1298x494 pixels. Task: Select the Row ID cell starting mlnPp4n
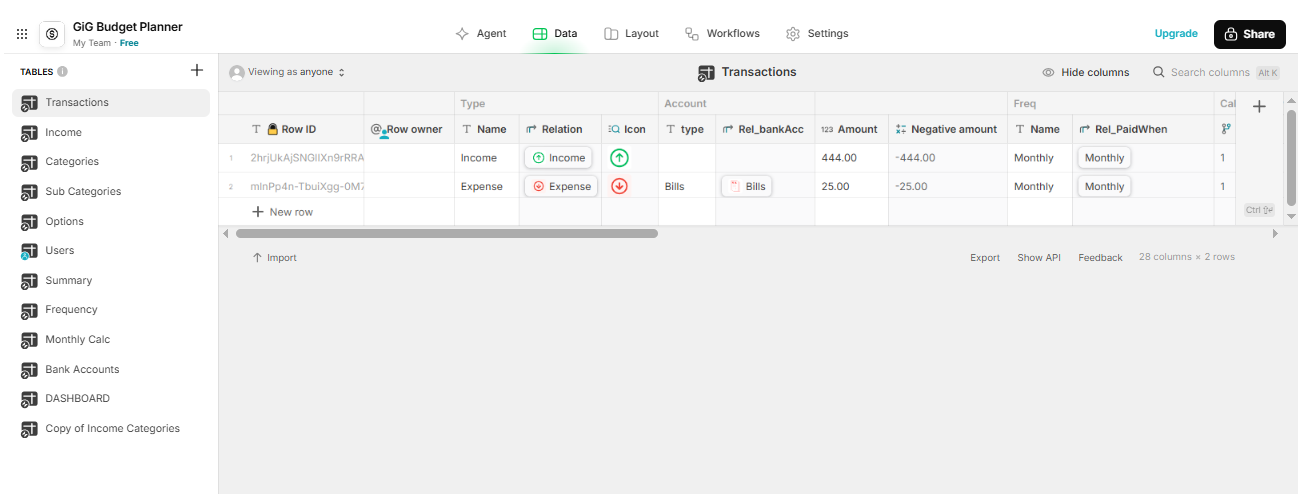tap(306, 186)
